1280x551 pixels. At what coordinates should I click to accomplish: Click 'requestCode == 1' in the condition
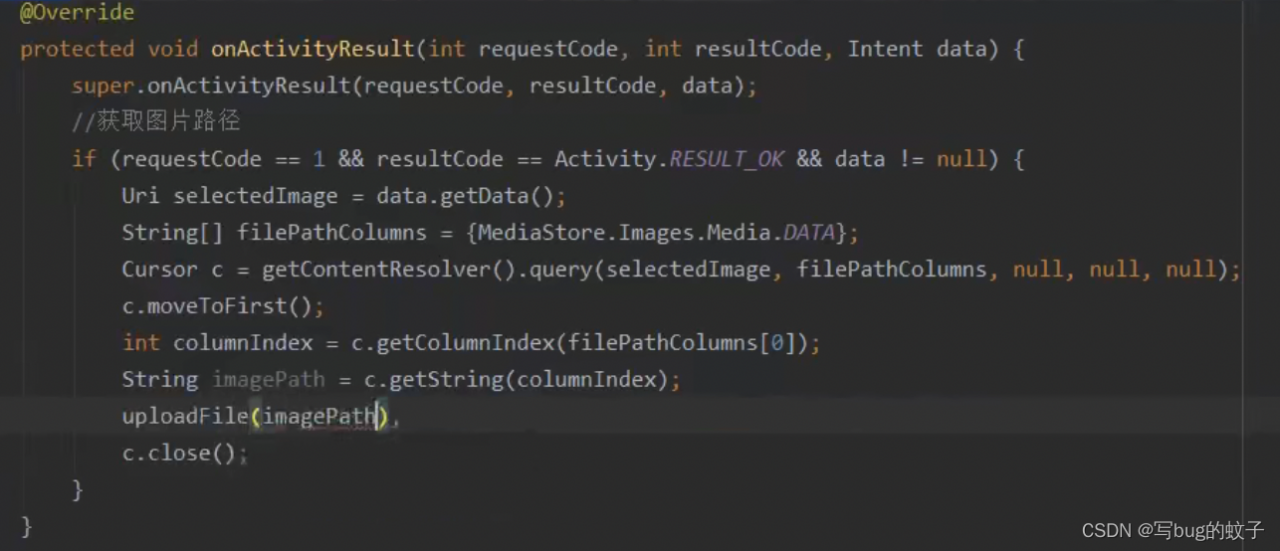[225, 159]
